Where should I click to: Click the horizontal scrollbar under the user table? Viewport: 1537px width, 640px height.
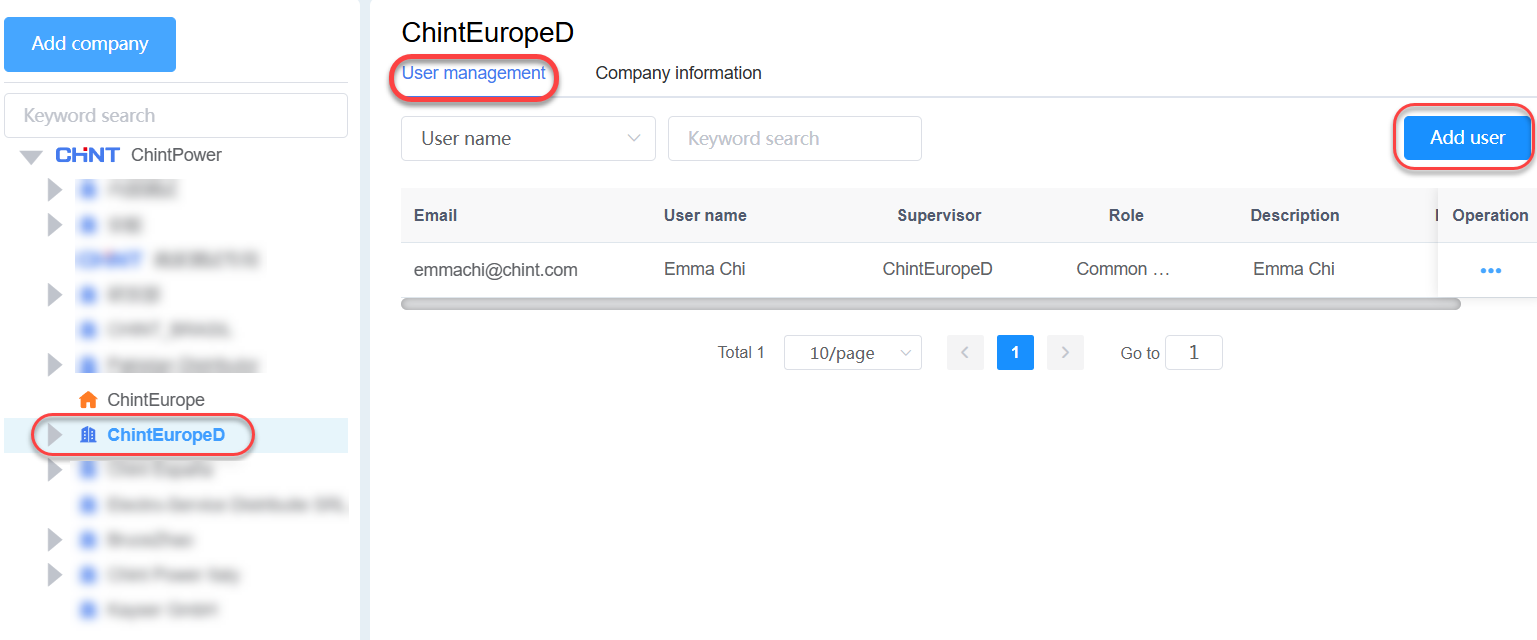tap(930, 303)
